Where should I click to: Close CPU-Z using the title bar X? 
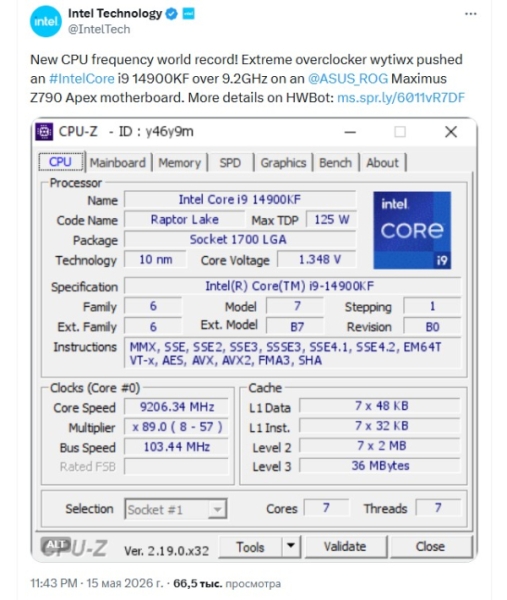451,132
